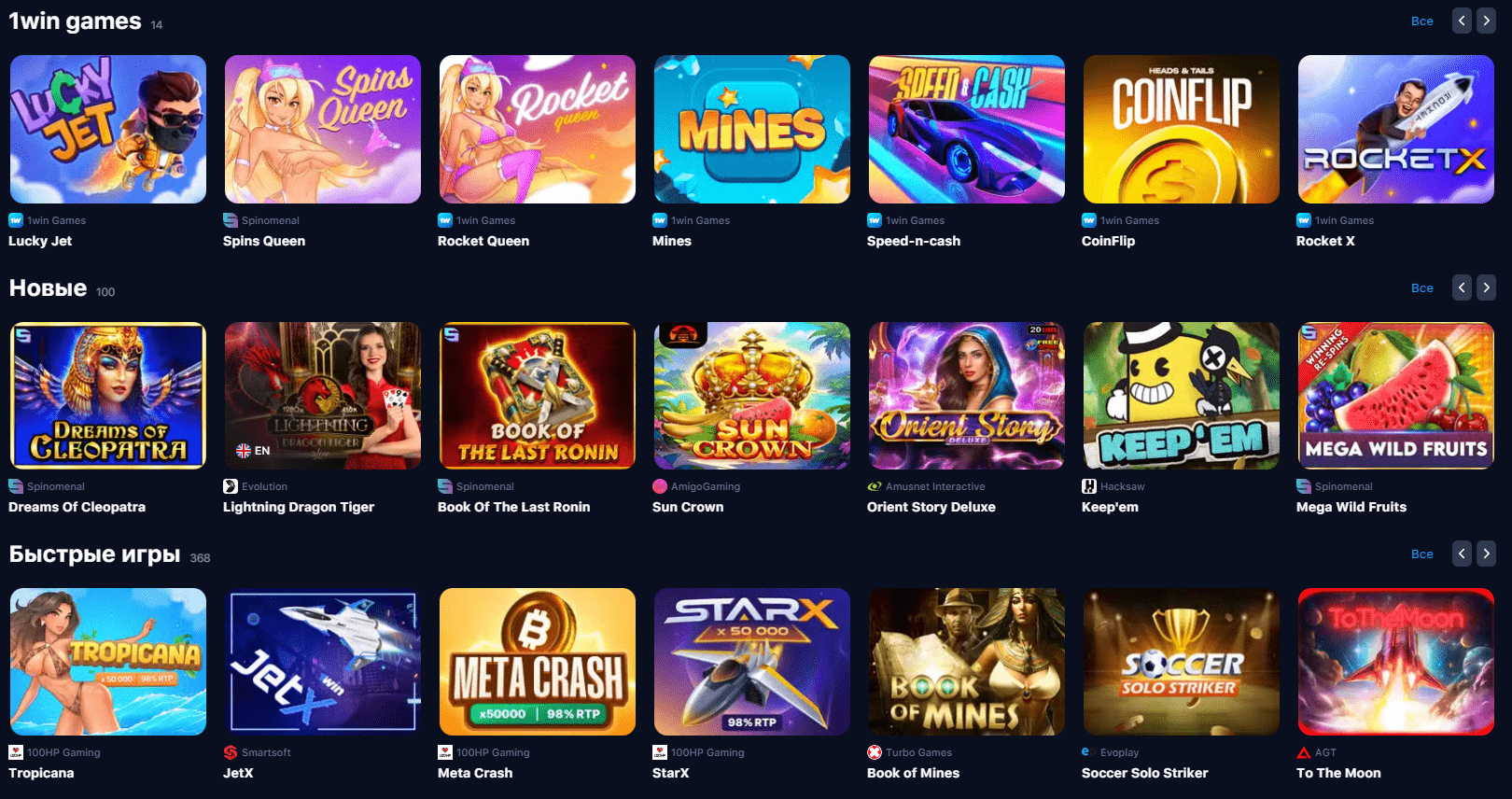
Task: Click right arrow in Быстрые игры row
Action: (1487, 554)
